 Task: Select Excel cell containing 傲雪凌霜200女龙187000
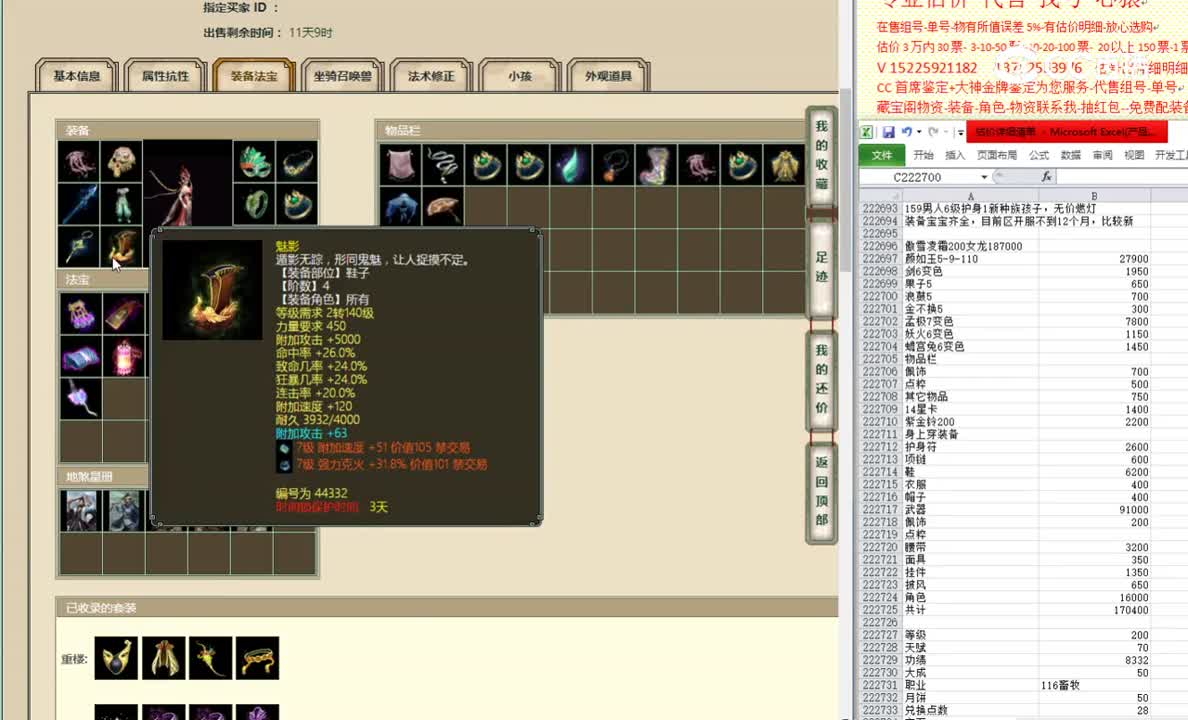[970, 246]
